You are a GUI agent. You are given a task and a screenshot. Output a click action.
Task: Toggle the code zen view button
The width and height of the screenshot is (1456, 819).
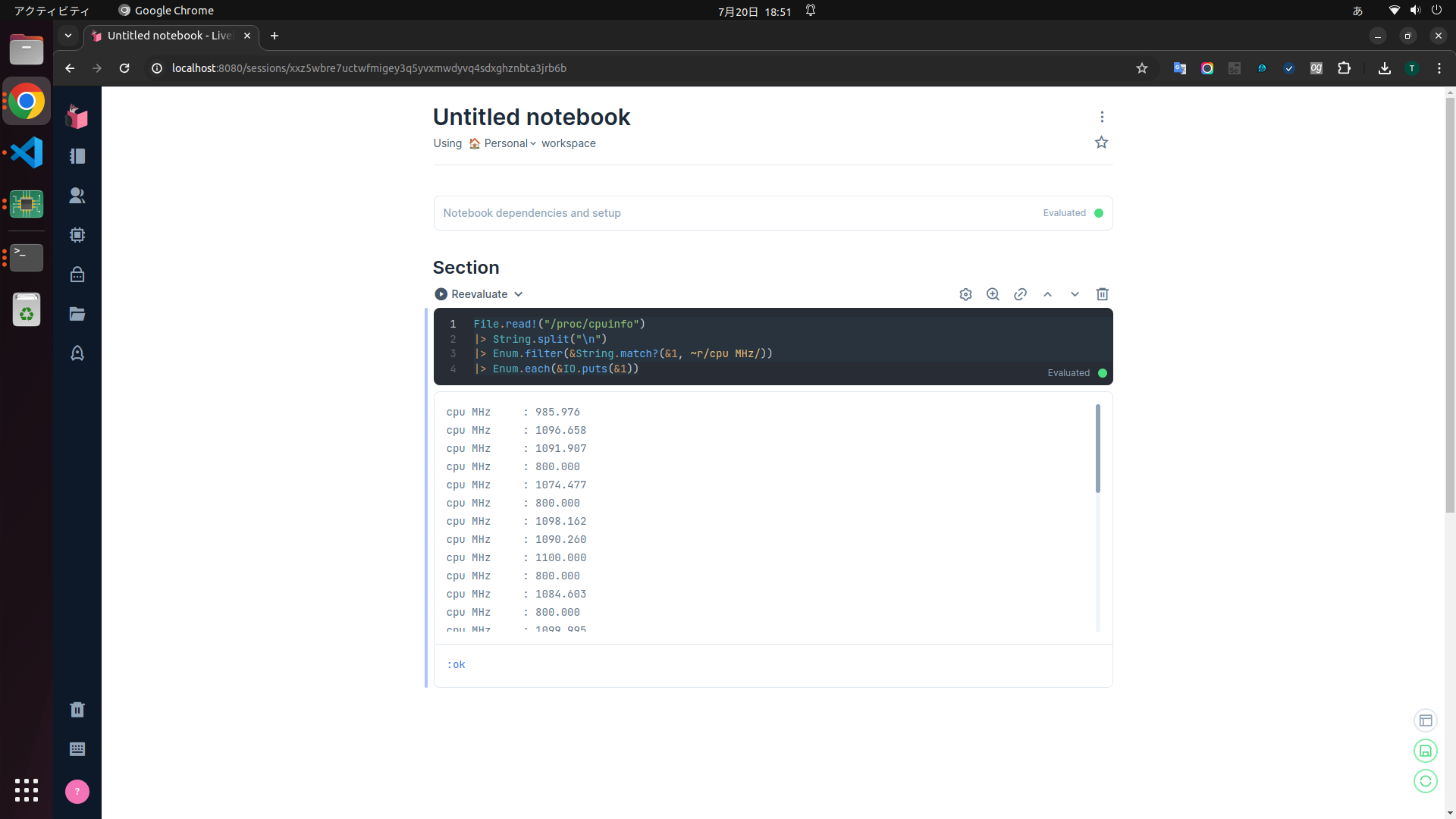(1425, 720)
